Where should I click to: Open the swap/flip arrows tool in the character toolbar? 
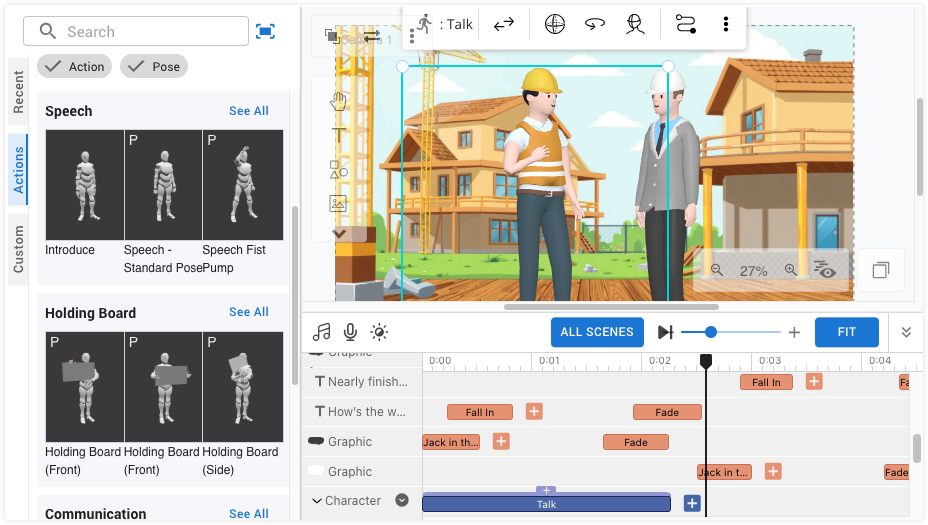coord(504,24)
